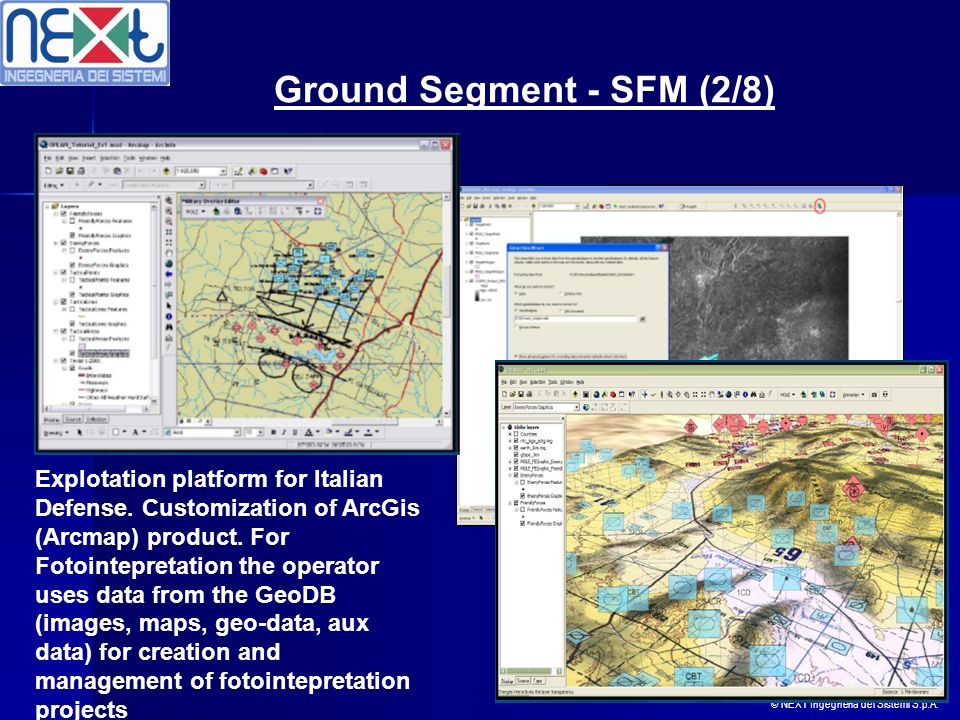960x720 pixels.
Task: Open the red ArcToolbox icon in ArcMap
Action: point(263,171)
